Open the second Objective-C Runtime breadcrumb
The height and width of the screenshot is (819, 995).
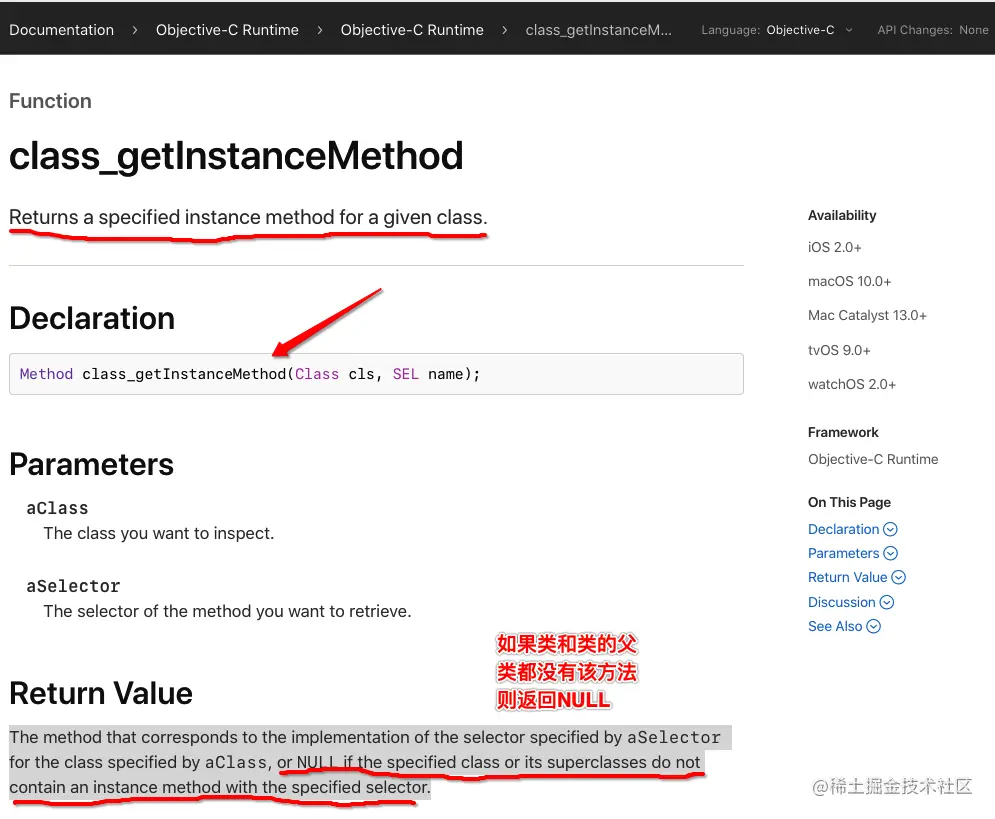pyautogui.click(x=412, y=30)
